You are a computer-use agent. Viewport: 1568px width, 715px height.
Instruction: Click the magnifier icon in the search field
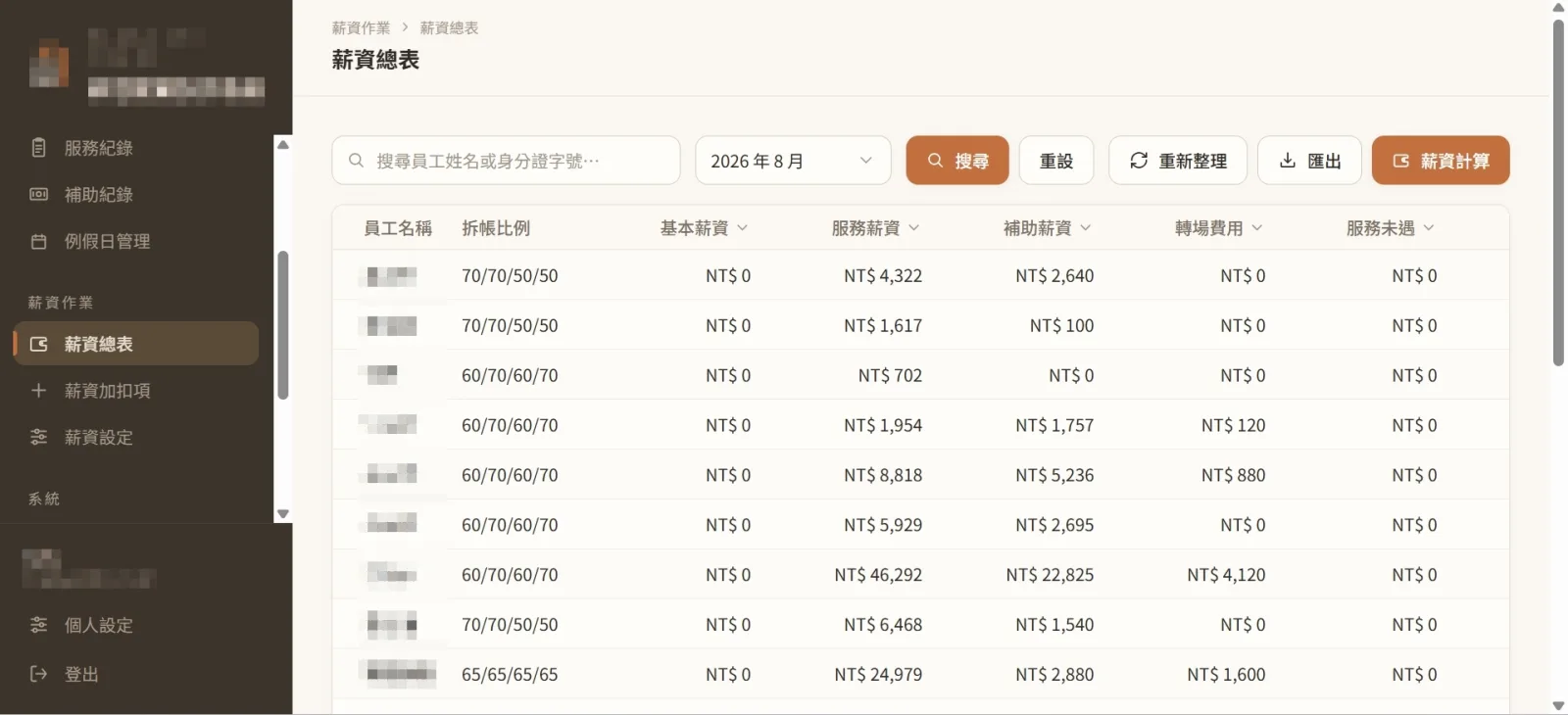(x=357, y=161)
